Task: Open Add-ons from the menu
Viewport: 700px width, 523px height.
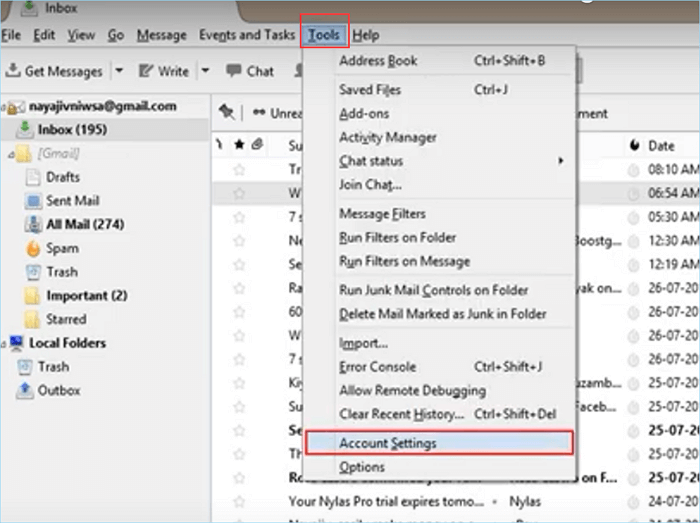Action: tap(439, 114)
